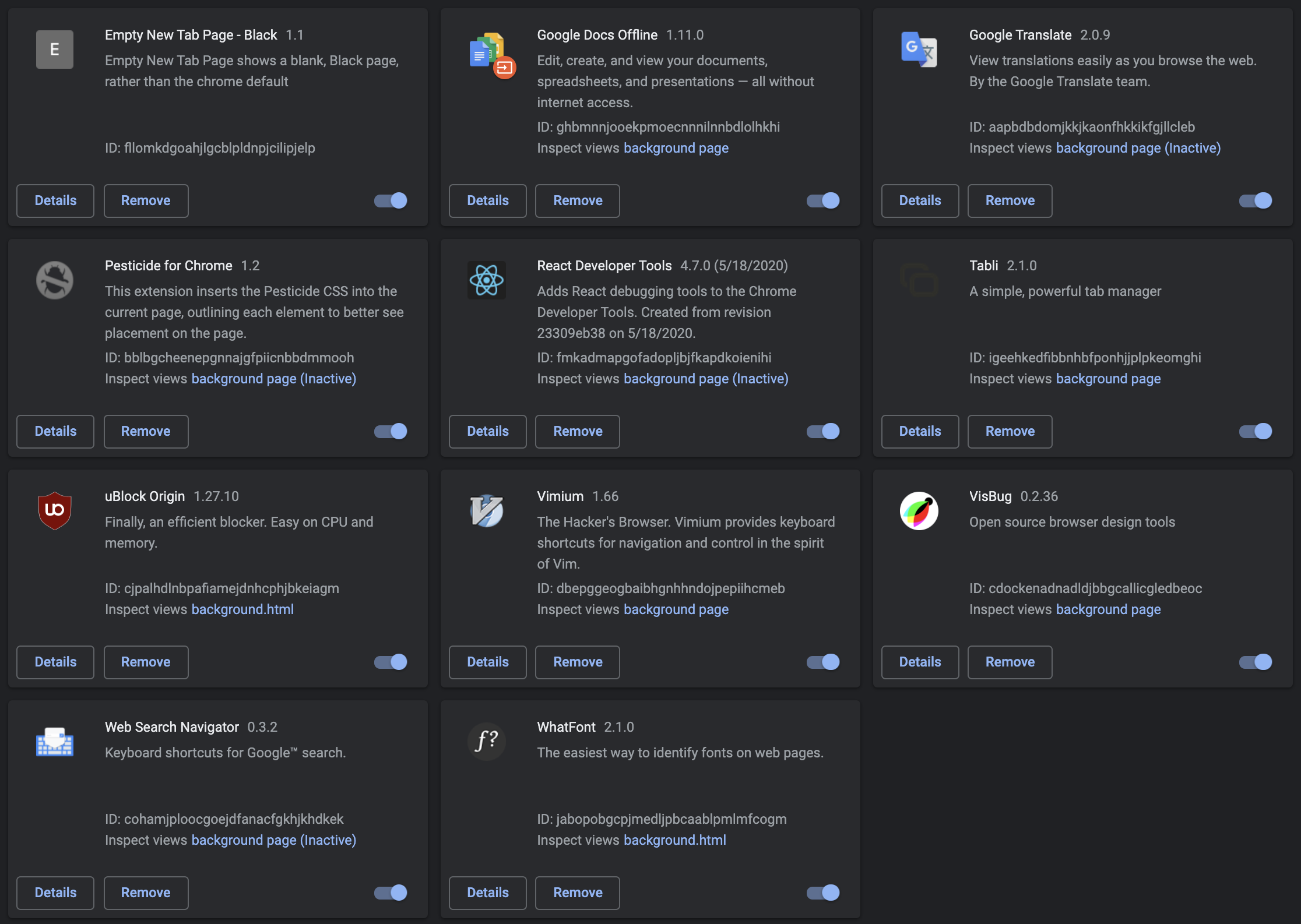The image size is (1301, 924).
Task: Click the Web Search Navigator keyboard icon
Action: coord(54,742)
